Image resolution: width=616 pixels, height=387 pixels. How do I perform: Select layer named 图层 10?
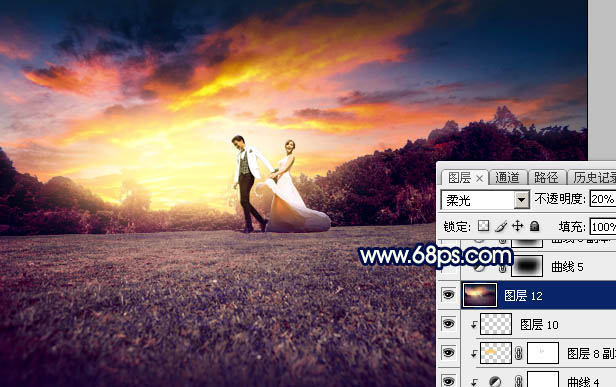tap(539, 324)
